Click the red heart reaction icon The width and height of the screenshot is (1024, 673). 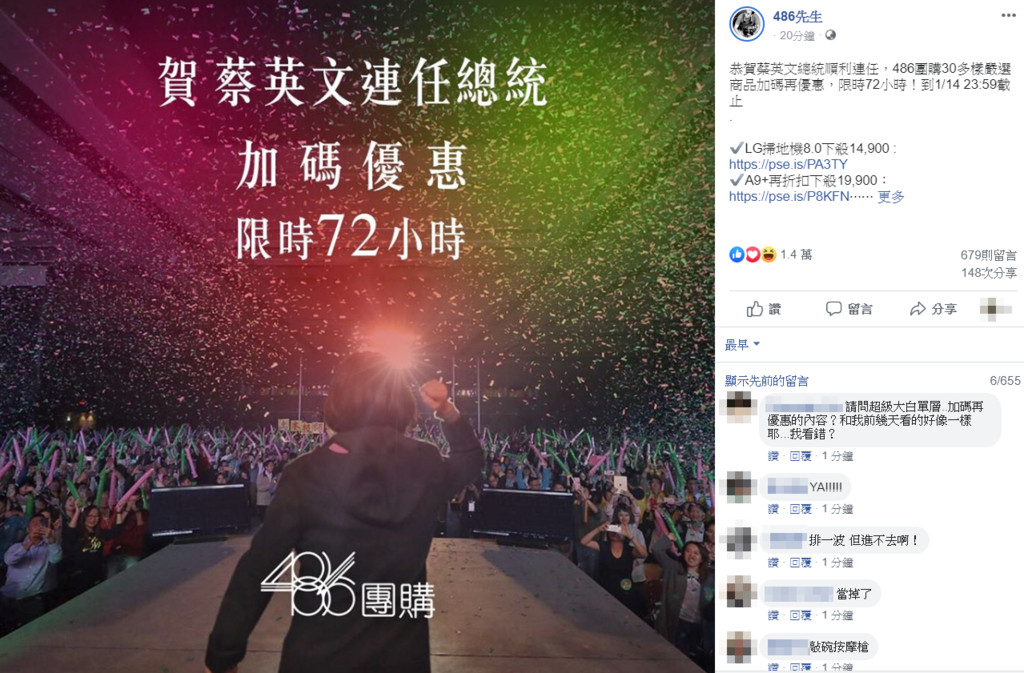pos(752,255)
